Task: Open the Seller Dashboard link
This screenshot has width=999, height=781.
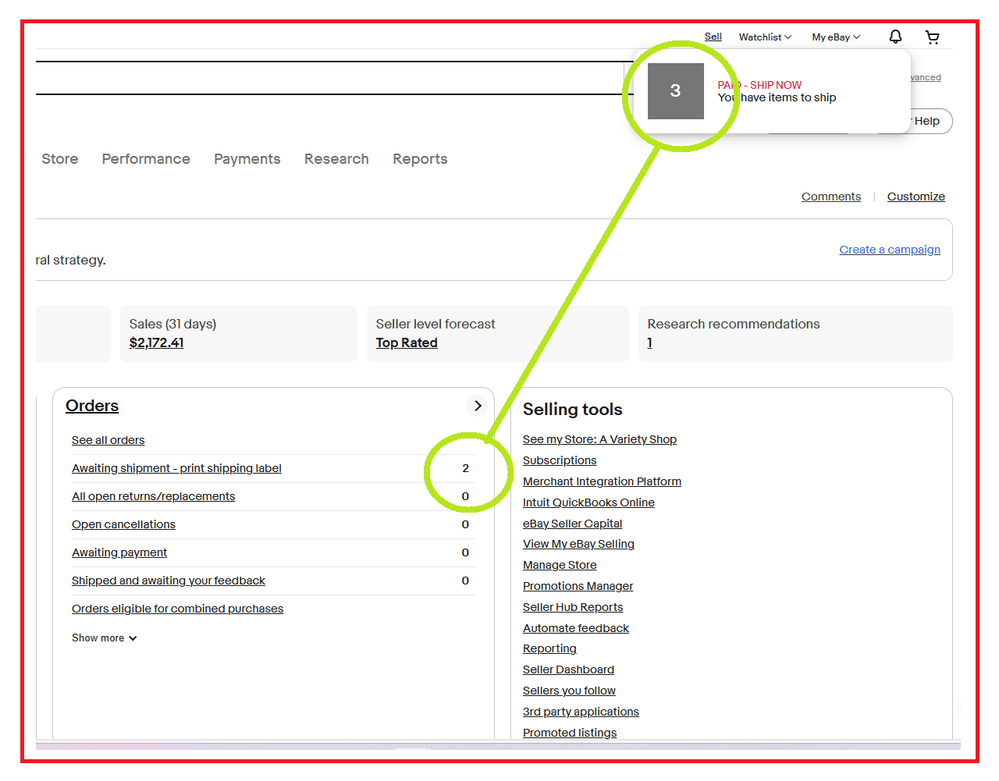Action: (568, 669)
